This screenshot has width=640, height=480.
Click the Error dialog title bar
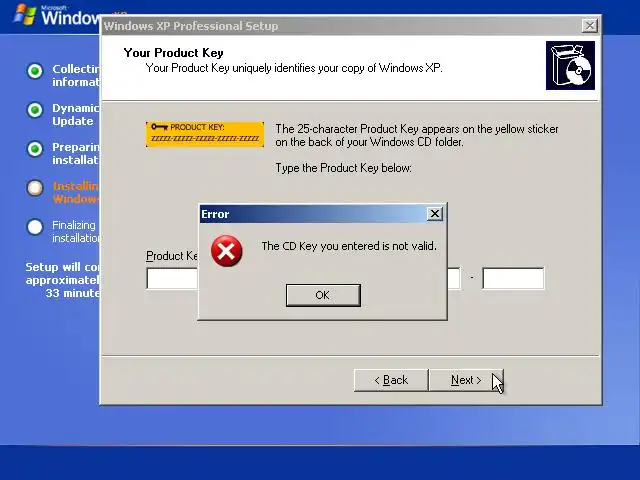(x=322, y=214)
